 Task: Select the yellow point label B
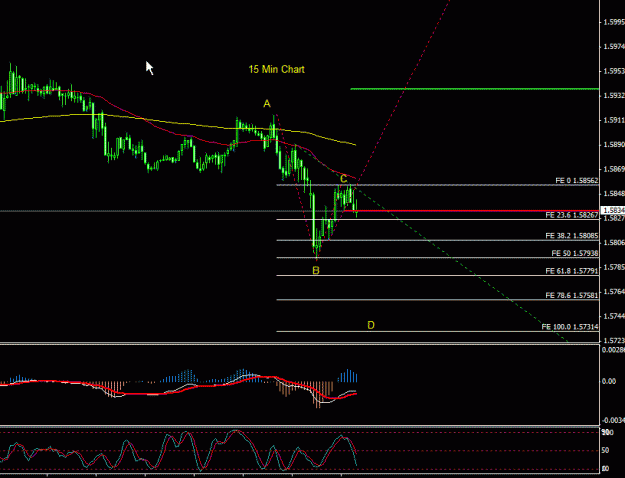click(x=316, y=271)
